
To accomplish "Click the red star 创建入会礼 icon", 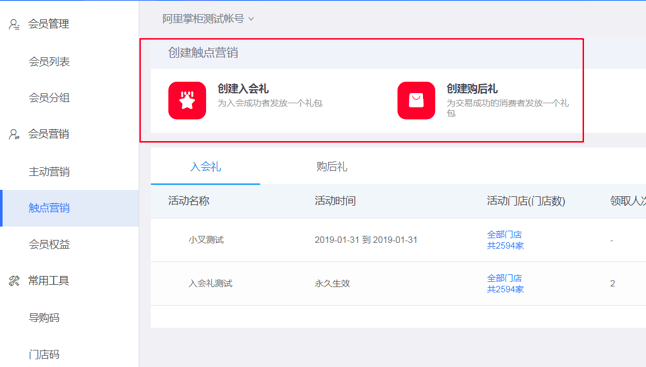I will 187,101.
